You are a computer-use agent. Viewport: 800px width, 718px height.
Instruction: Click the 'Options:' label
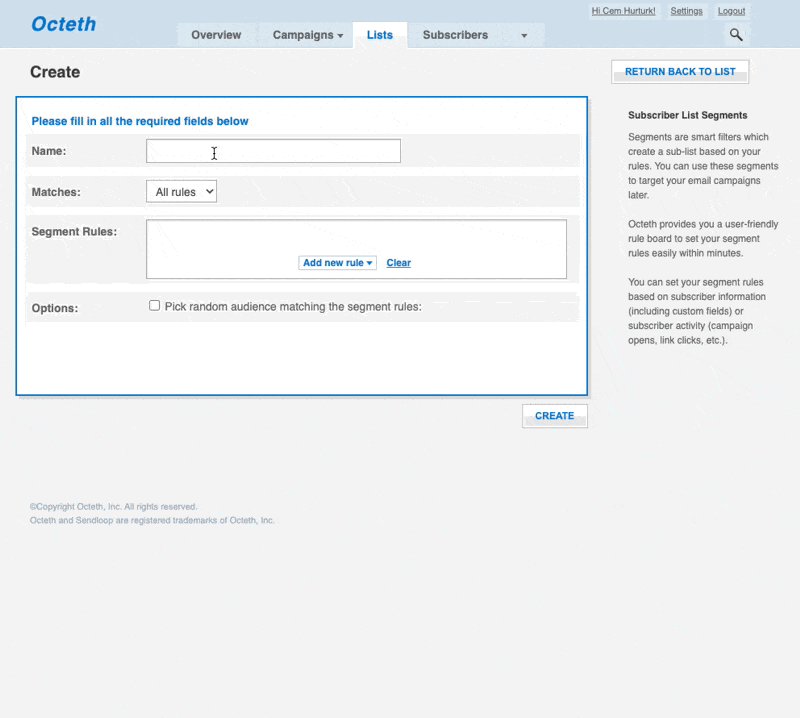(55, 308)
